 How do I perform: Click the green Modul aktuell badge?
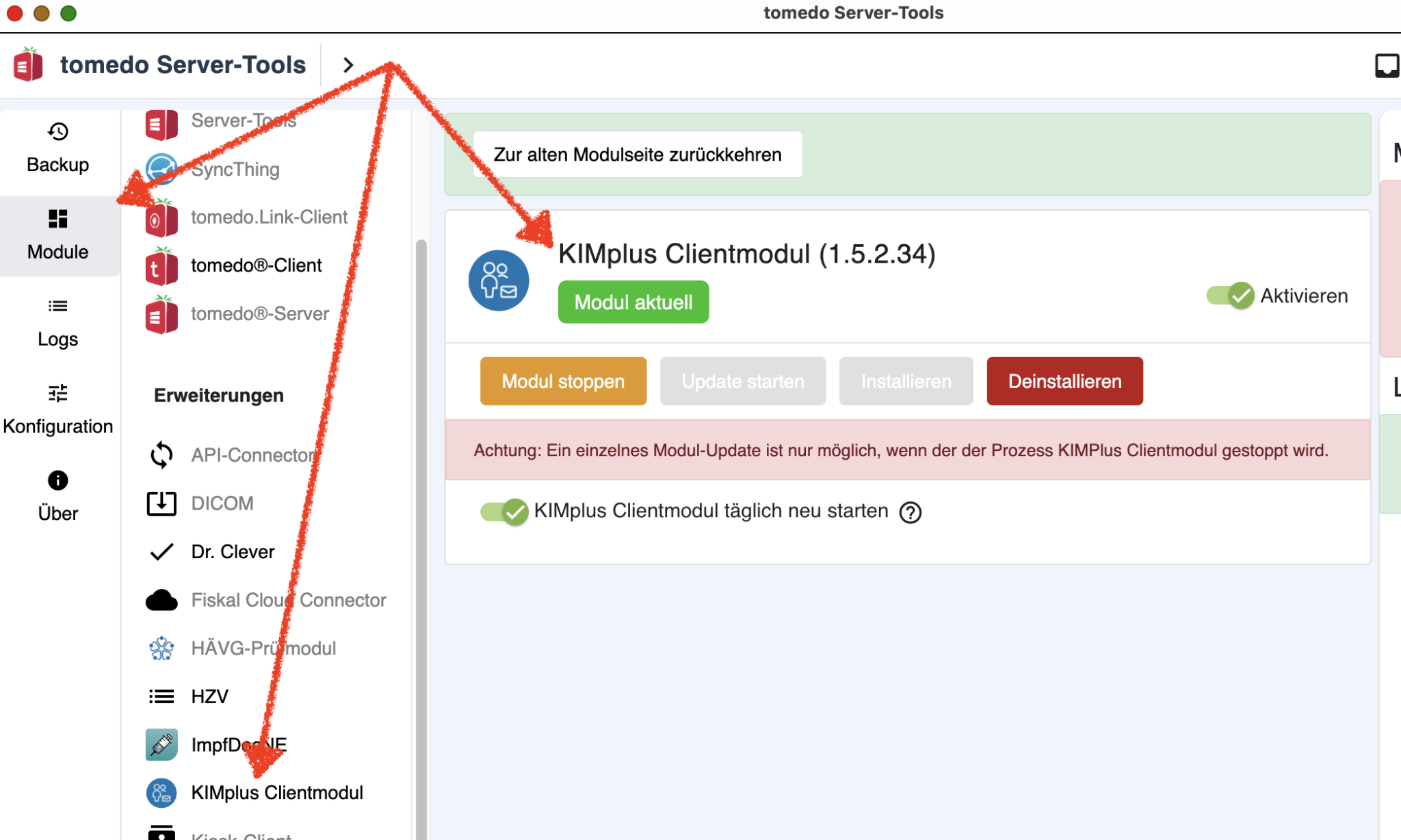(633, 302)
